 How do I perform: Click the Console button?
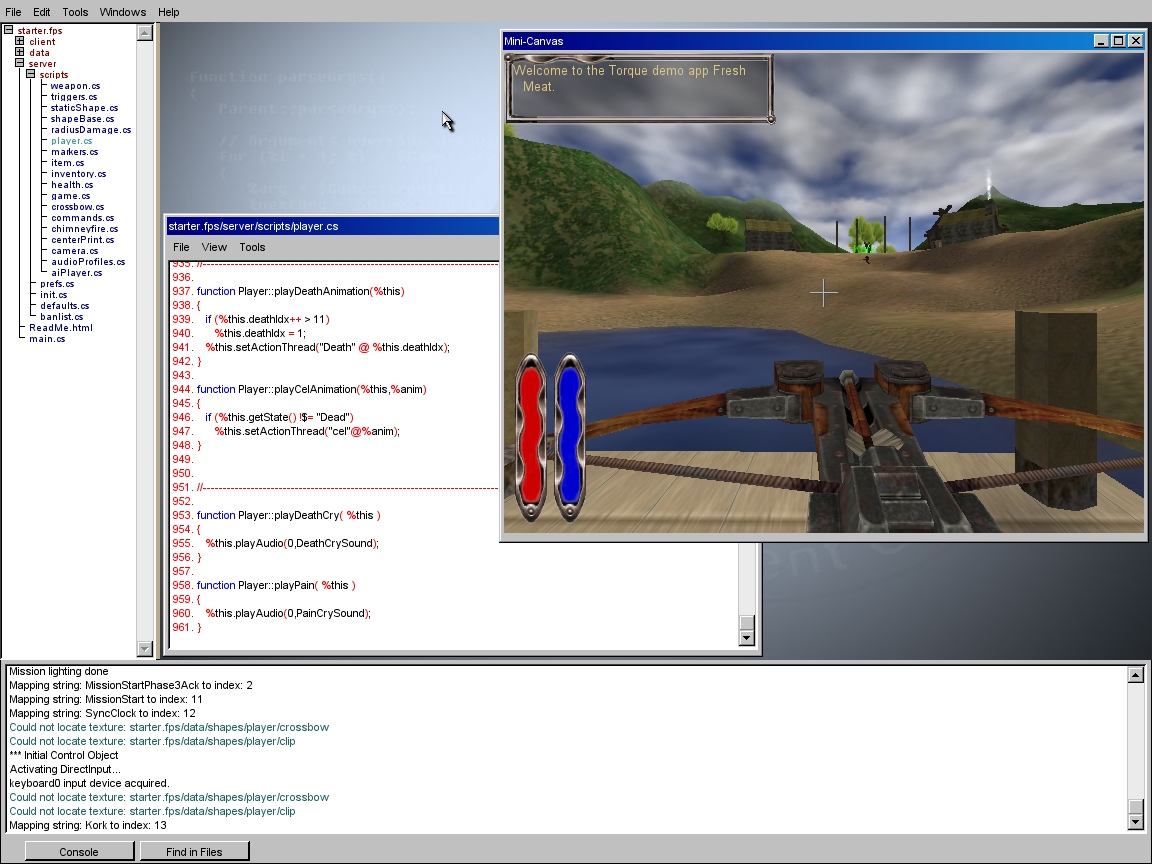click(x=79, y=852)
